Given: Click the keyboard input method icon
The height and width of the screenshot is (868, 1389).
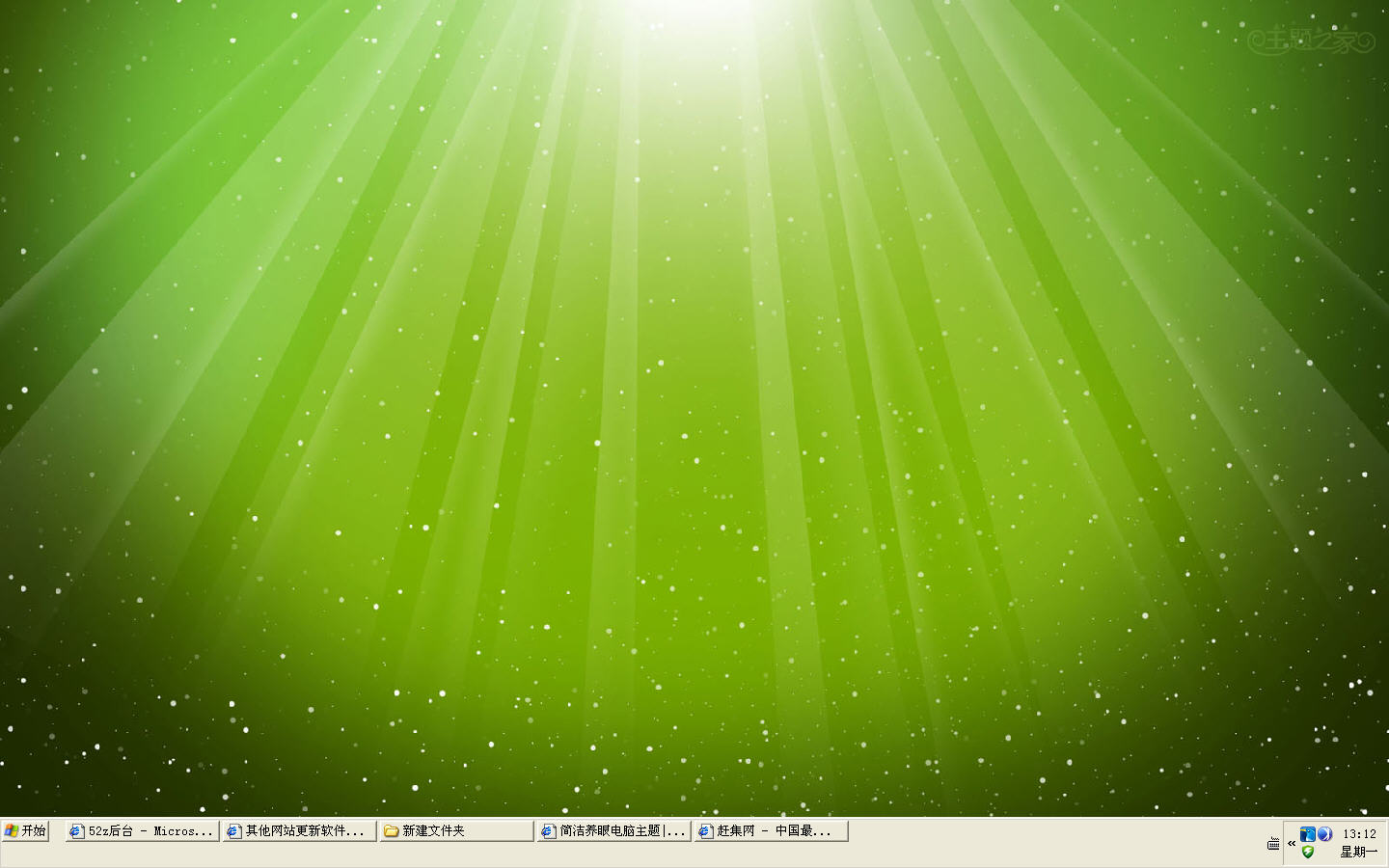Looking at the screenshot, I should point(1273,843).
